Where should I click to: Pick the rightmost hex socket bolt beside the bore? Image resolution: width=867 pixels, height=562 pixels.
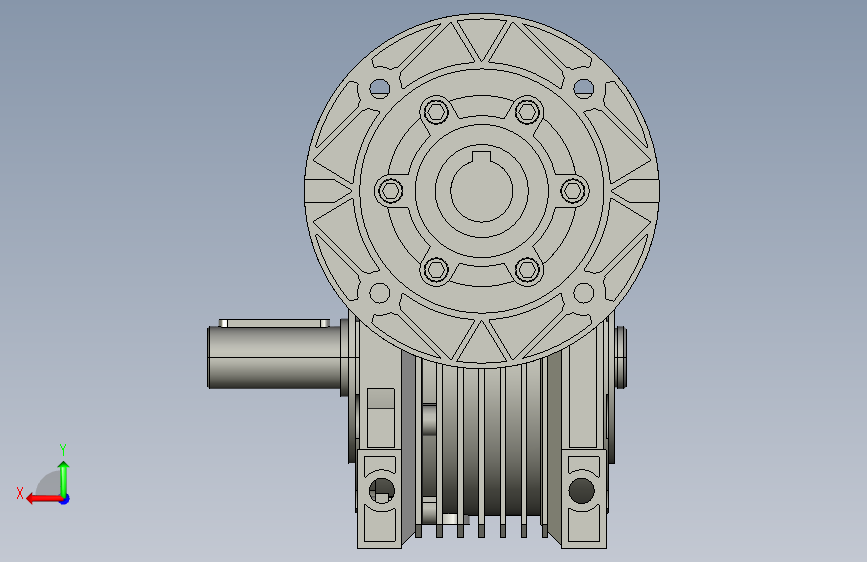click(573, 191)
